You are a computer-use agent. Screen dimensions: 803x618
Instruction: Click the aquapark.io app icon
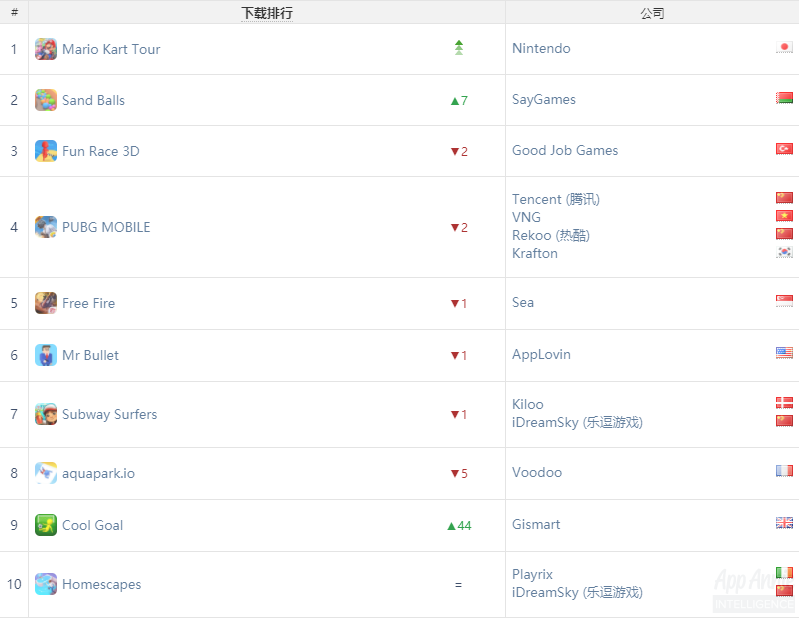coord(46,473)
